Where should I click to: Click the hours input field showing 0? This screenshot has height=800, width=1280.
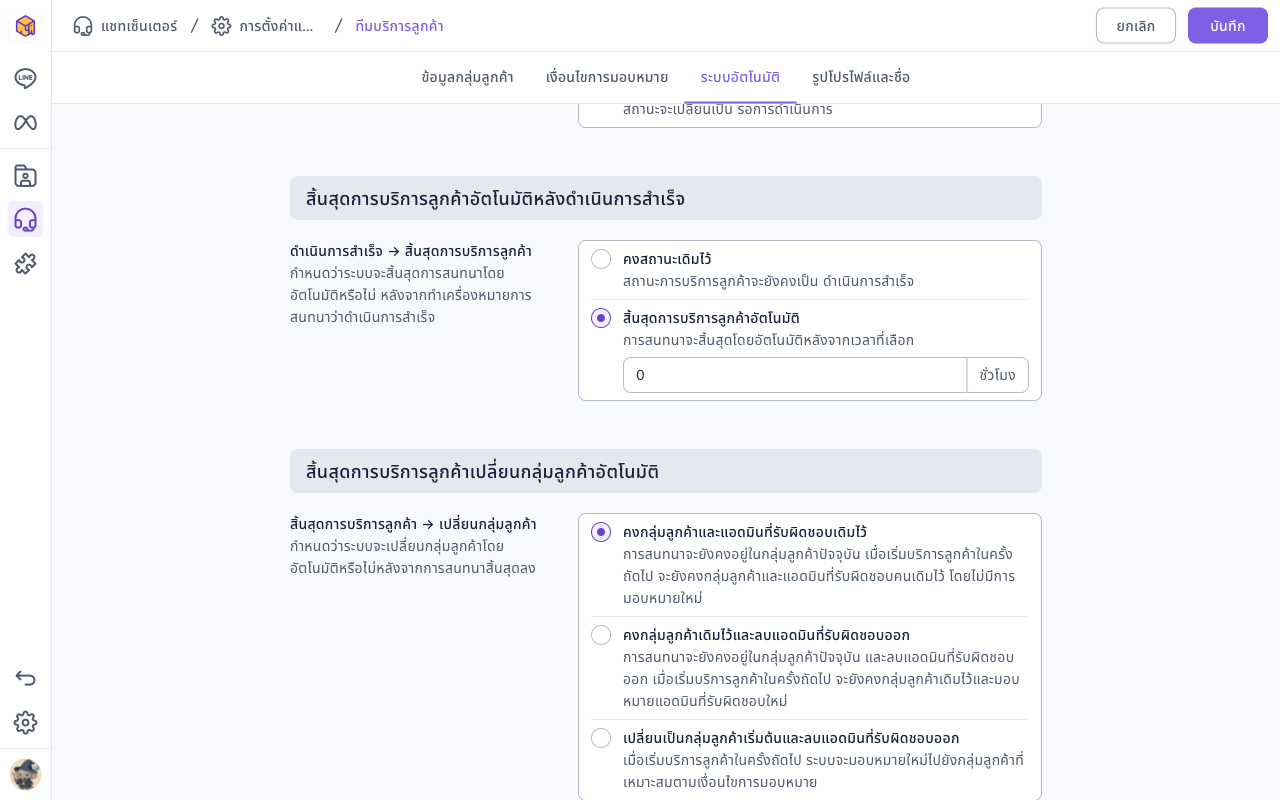795,375
